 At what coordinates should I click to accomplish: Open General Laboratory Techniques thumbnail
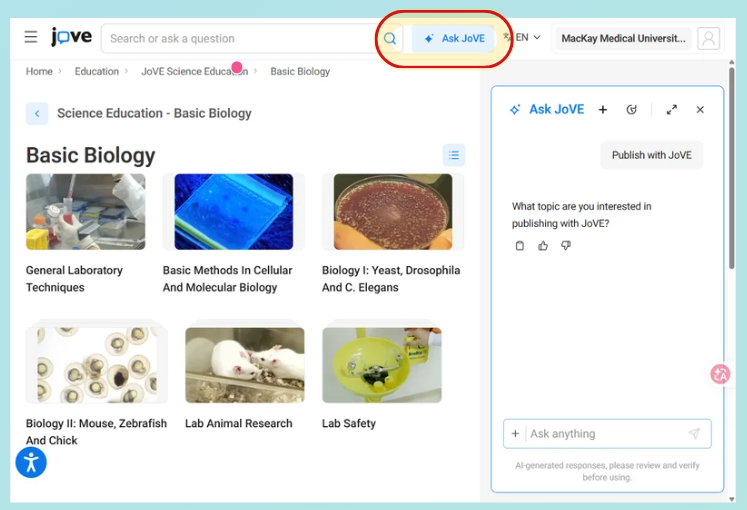[86, 211]
